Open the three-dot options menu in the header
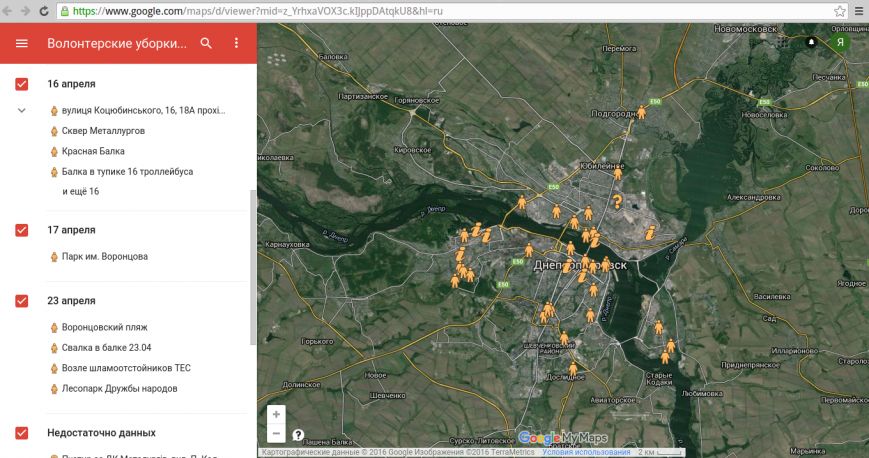Screen dimensions: 869x458 click(236, 43)
